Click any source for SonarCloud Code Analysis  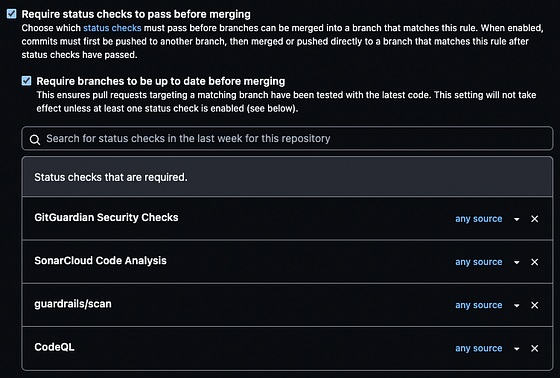coord(479,262)
